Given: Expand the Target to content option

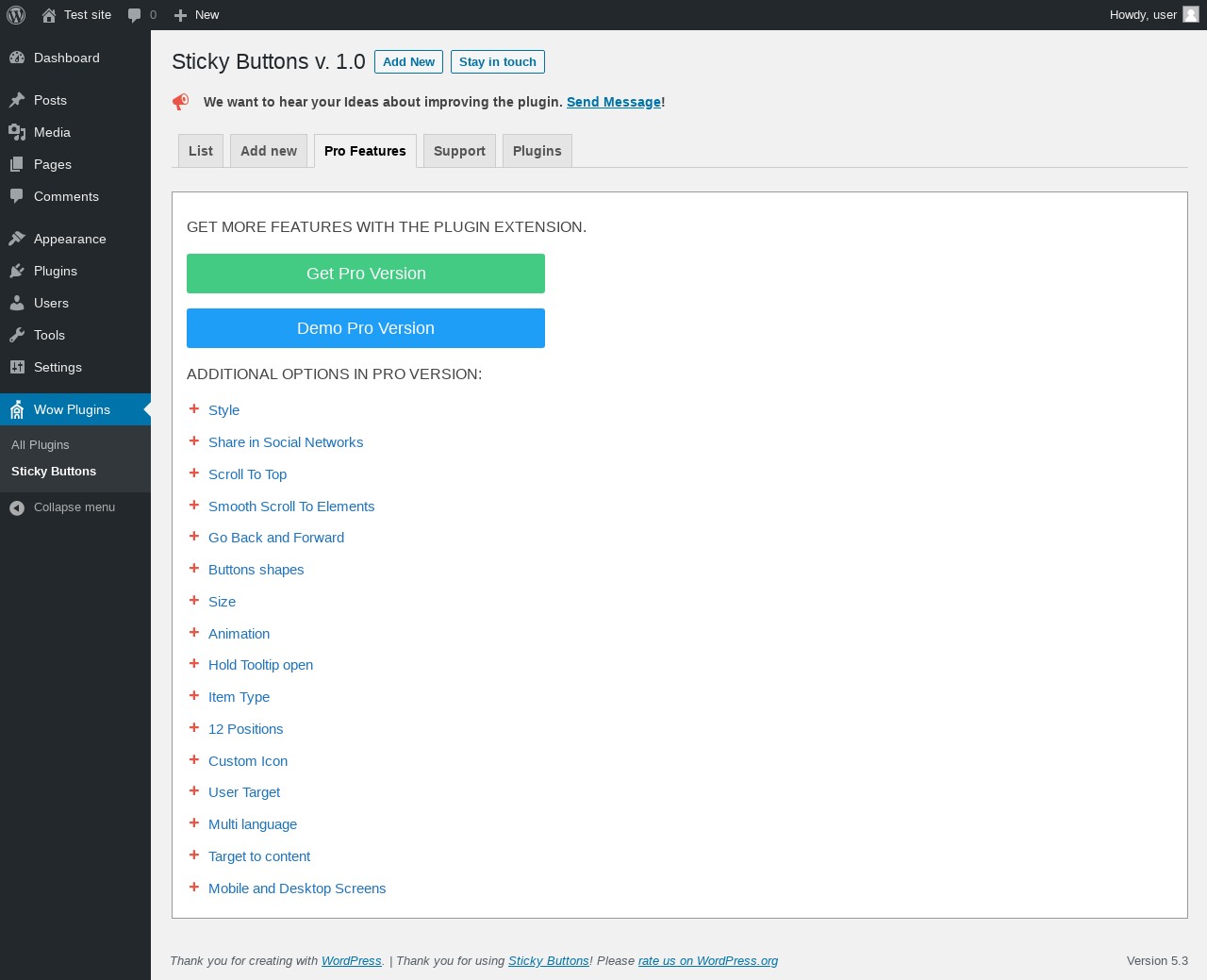Looking at the screenshot, I should [259, 856].
